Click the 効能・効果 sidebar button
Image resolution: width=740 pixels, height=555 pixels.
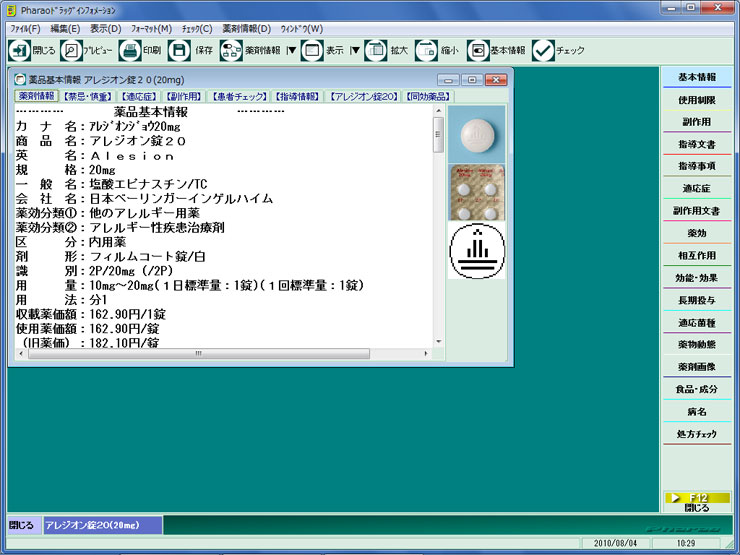point(697,278)
